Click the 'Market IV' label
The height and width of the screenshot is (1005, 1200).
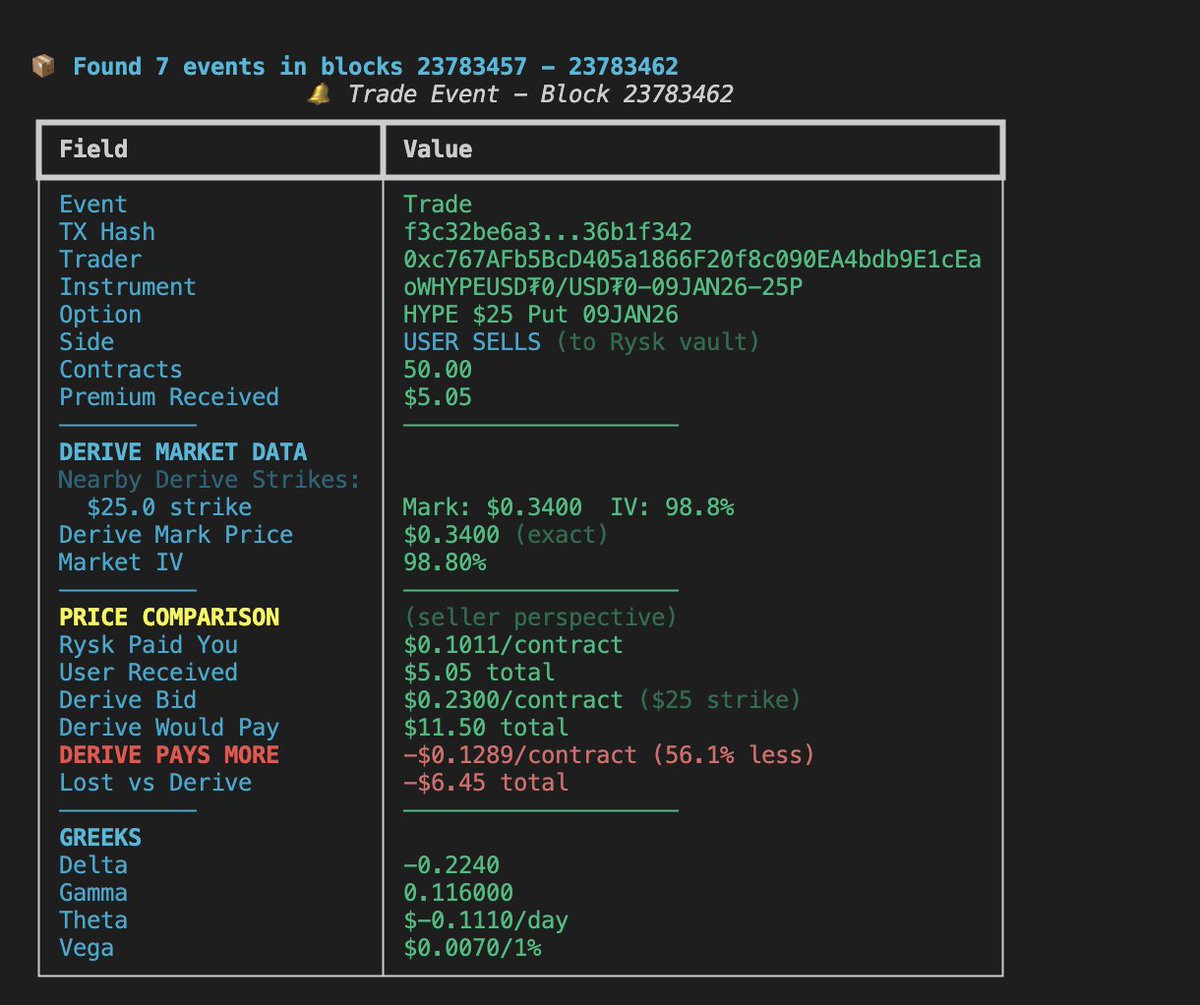[x=121, y=562]
